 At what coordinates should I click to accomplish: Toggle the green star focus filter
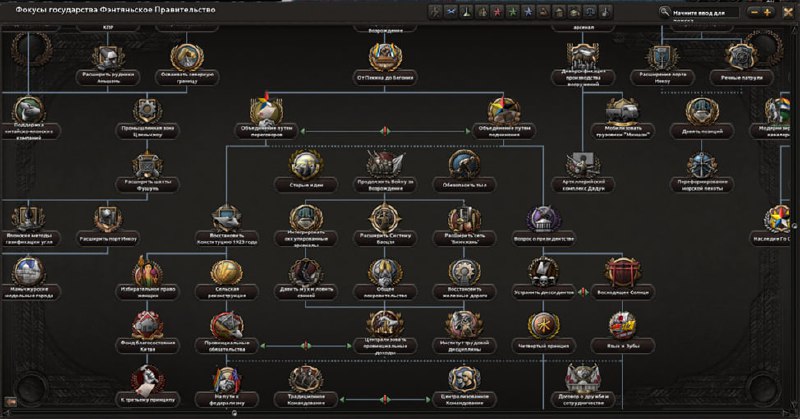coord(512,12)
